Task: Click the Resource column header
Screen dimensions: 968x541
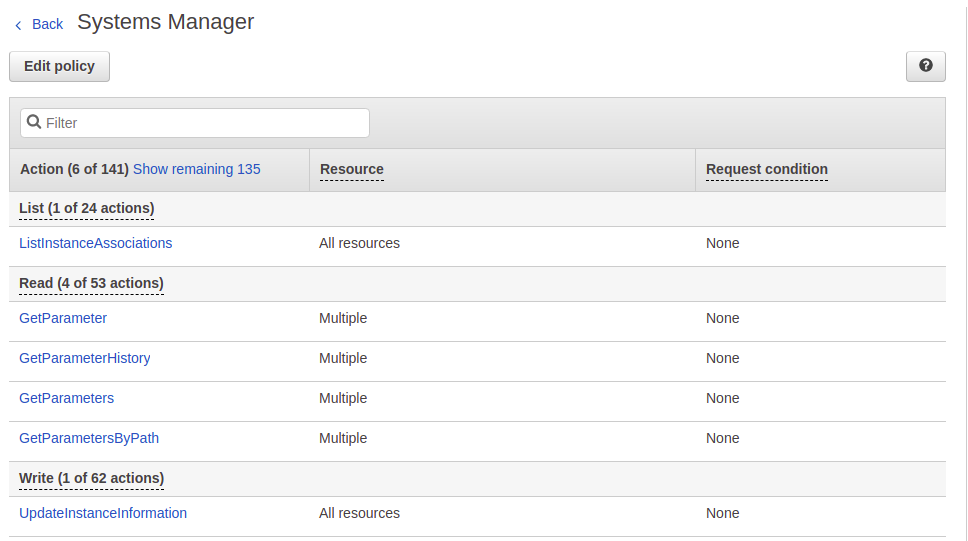Action: [351, 169]
